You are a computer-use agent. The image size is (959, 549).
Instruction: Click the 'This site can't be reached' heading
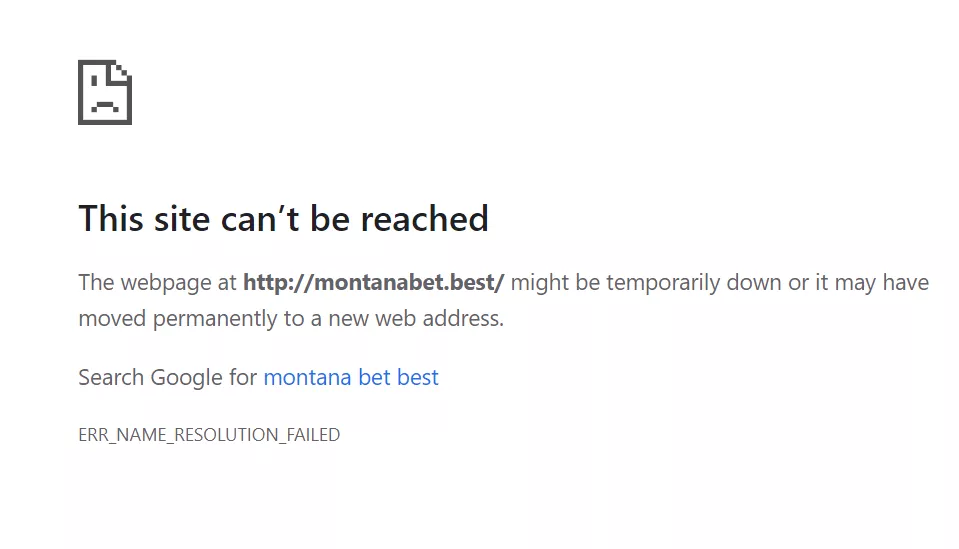point(283,218)
